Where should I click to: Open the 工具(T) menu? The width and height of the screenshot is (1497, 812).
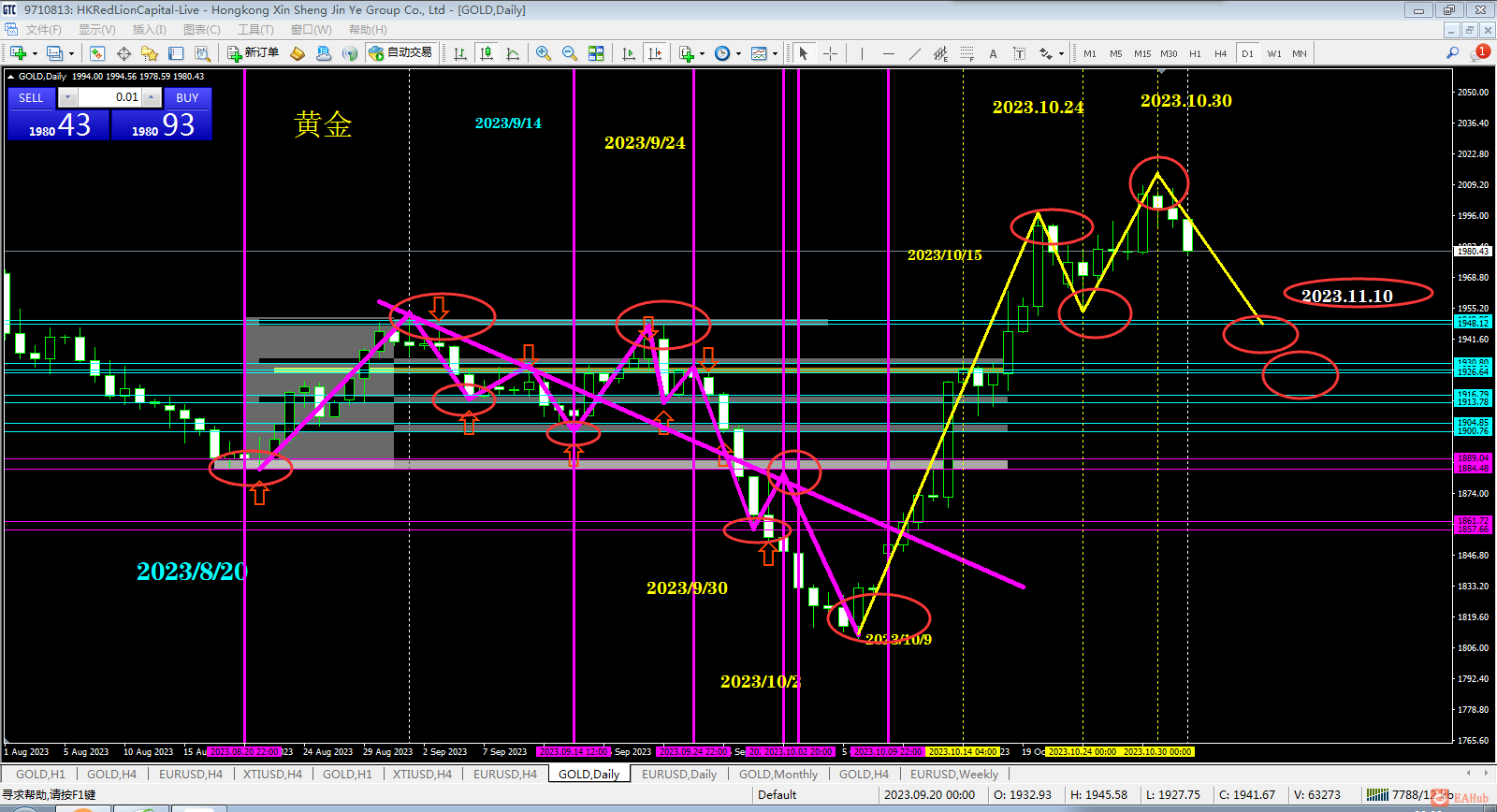point(255,30)
